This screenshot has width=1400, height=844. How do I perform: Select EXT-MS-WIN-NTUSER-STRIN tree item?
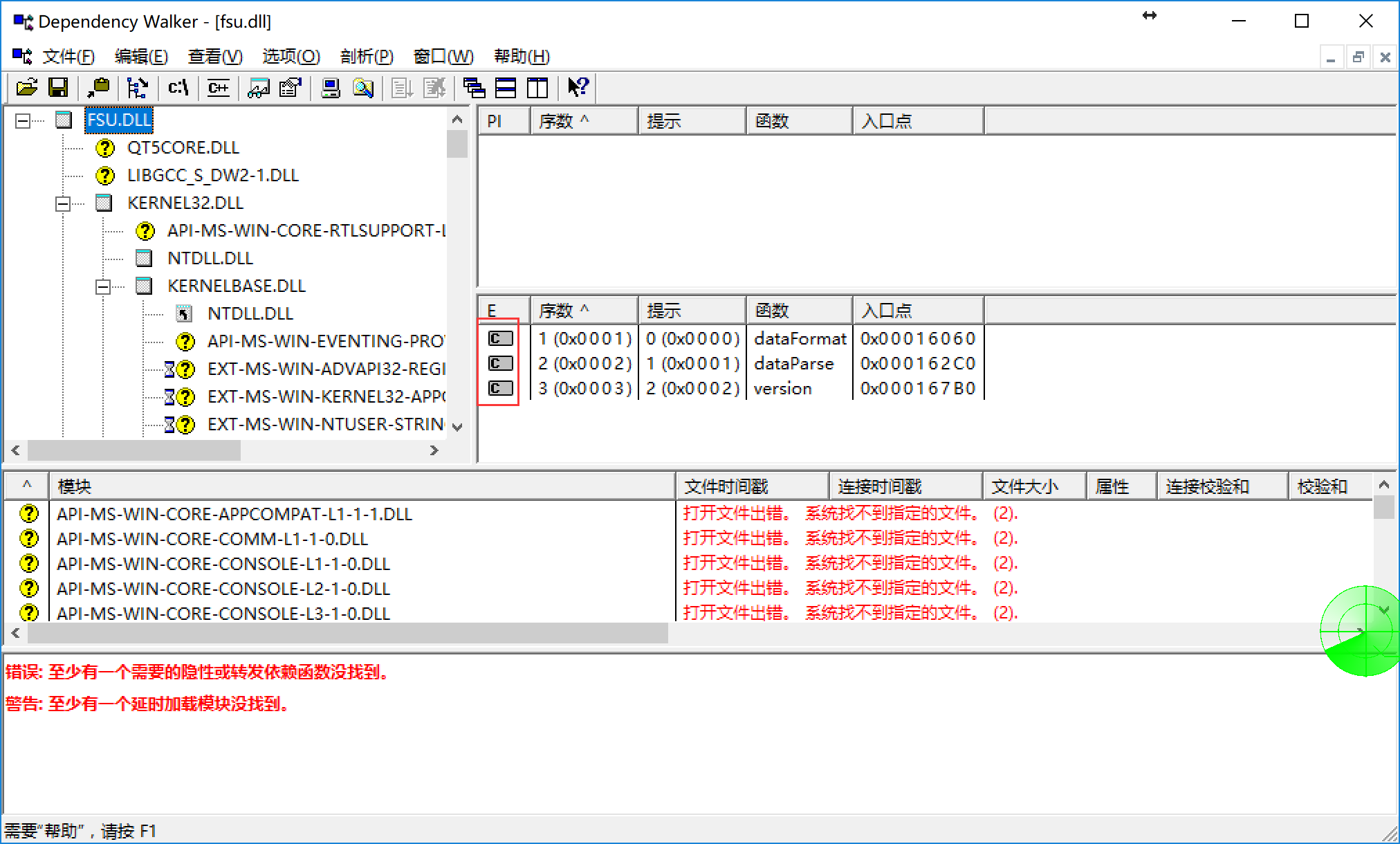tap(326, 424)
